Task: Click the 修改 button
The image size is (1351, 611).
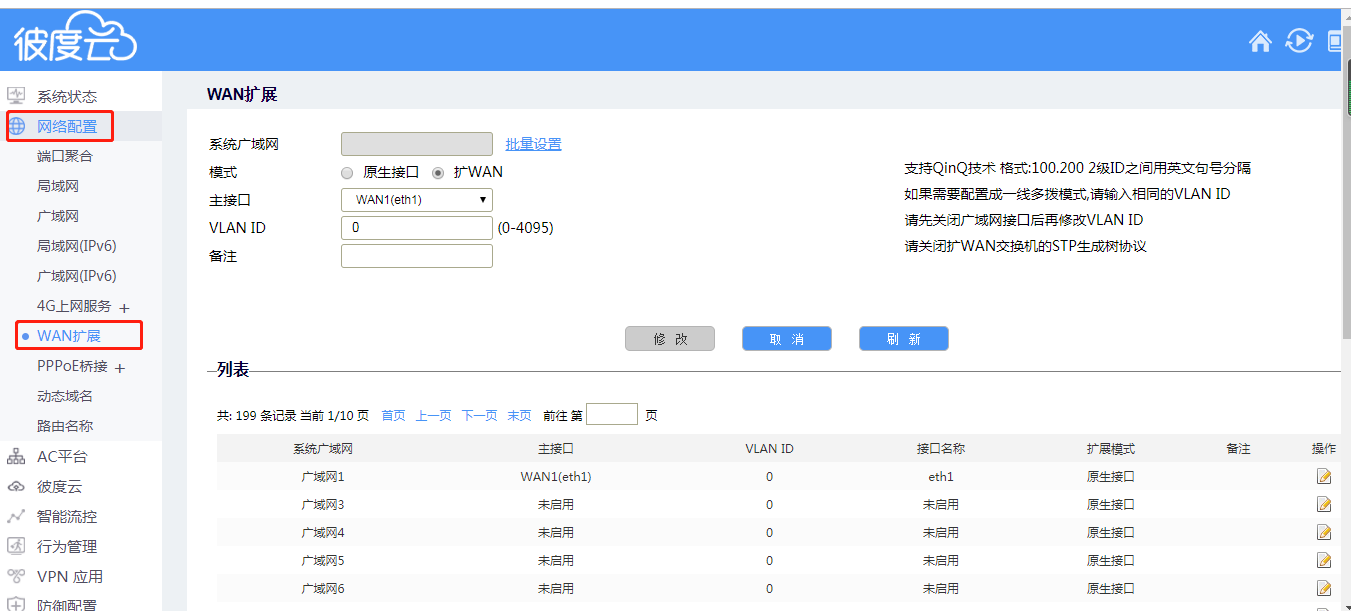Action: [670, 339]
